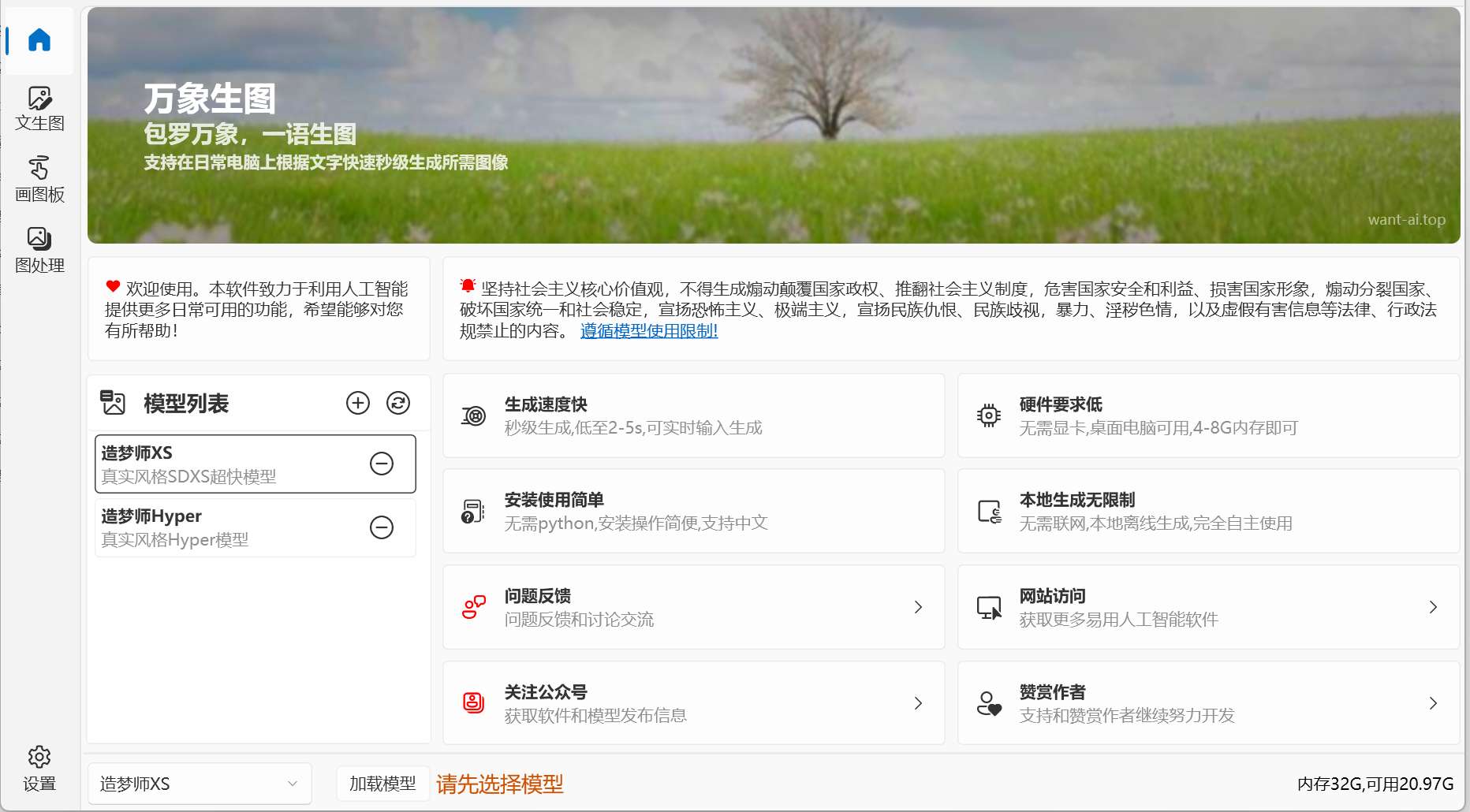This screenshot has height=812, width=1470.
Task: Click the add model plus icon
Action: (358, 403)
